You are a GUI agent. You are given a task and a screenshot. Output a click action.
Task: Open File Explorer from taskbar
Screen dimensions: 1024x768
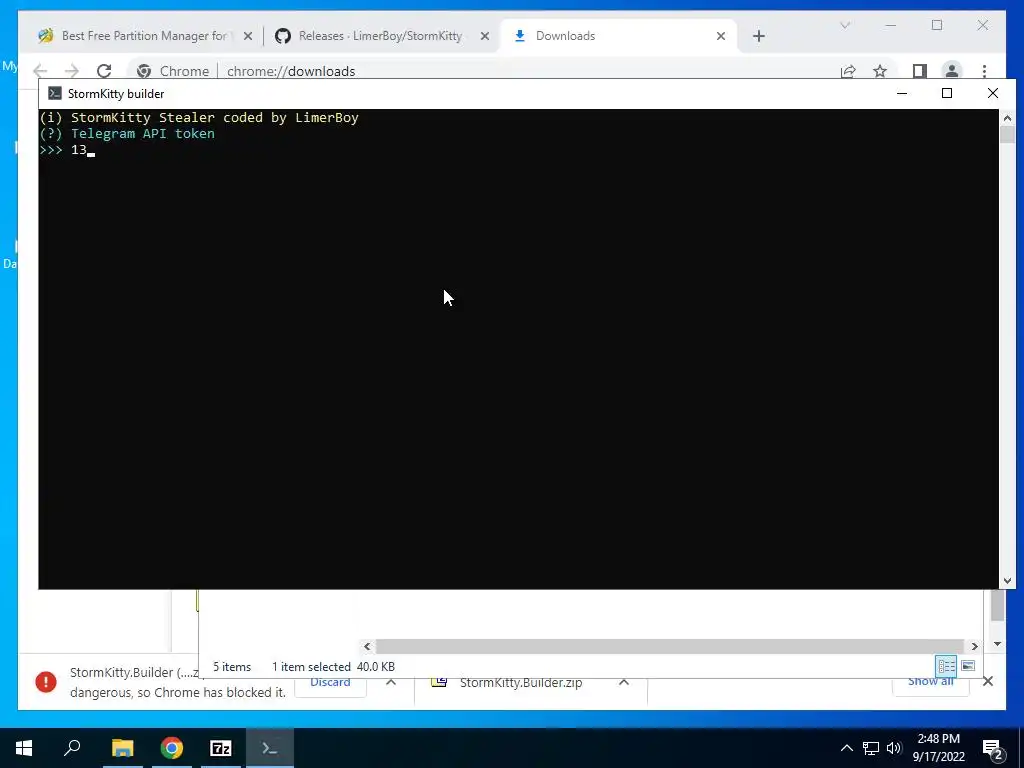(122, 748)
